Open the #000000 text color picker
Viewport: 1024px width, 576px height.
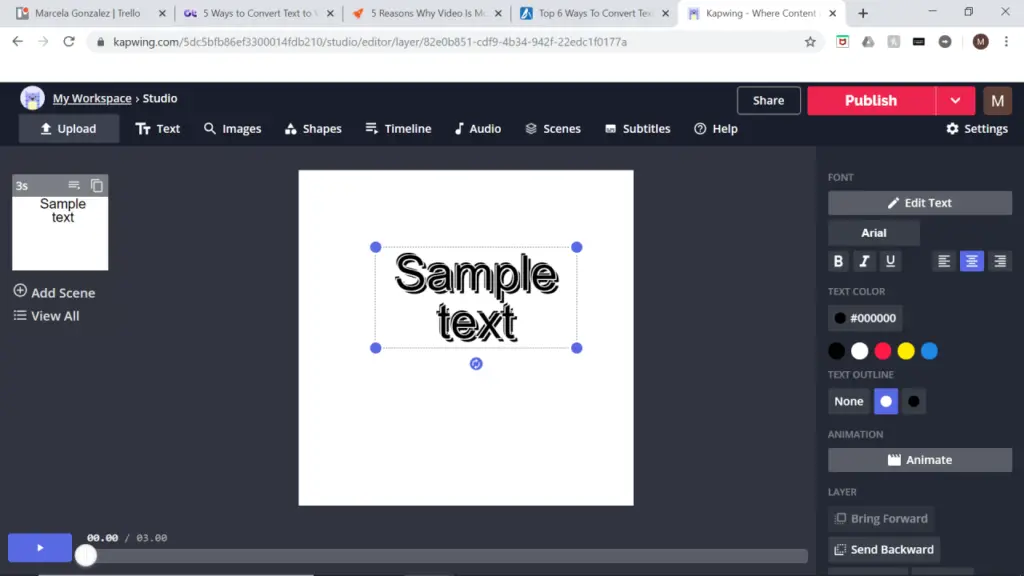[865, 318]
